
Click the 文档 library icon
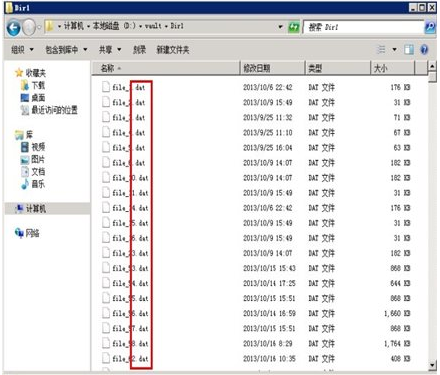click(x=25, y=171)
